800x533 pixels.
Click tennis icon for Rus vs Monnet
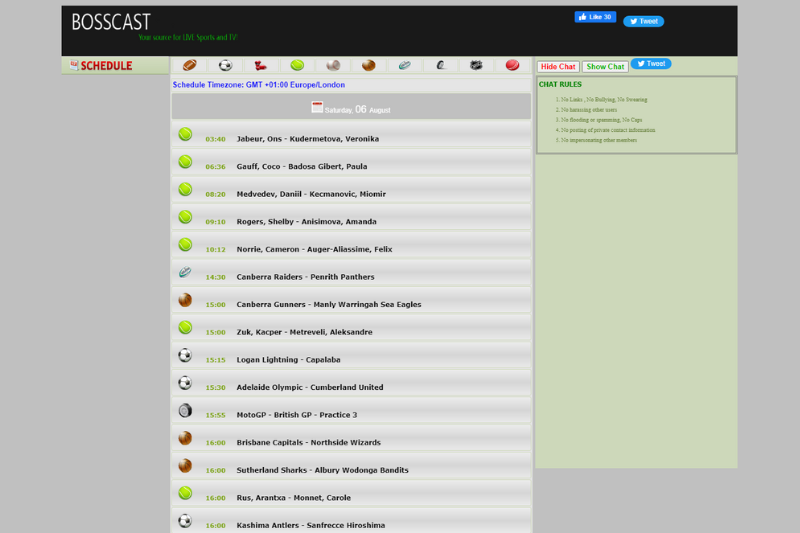coord(185,493)
